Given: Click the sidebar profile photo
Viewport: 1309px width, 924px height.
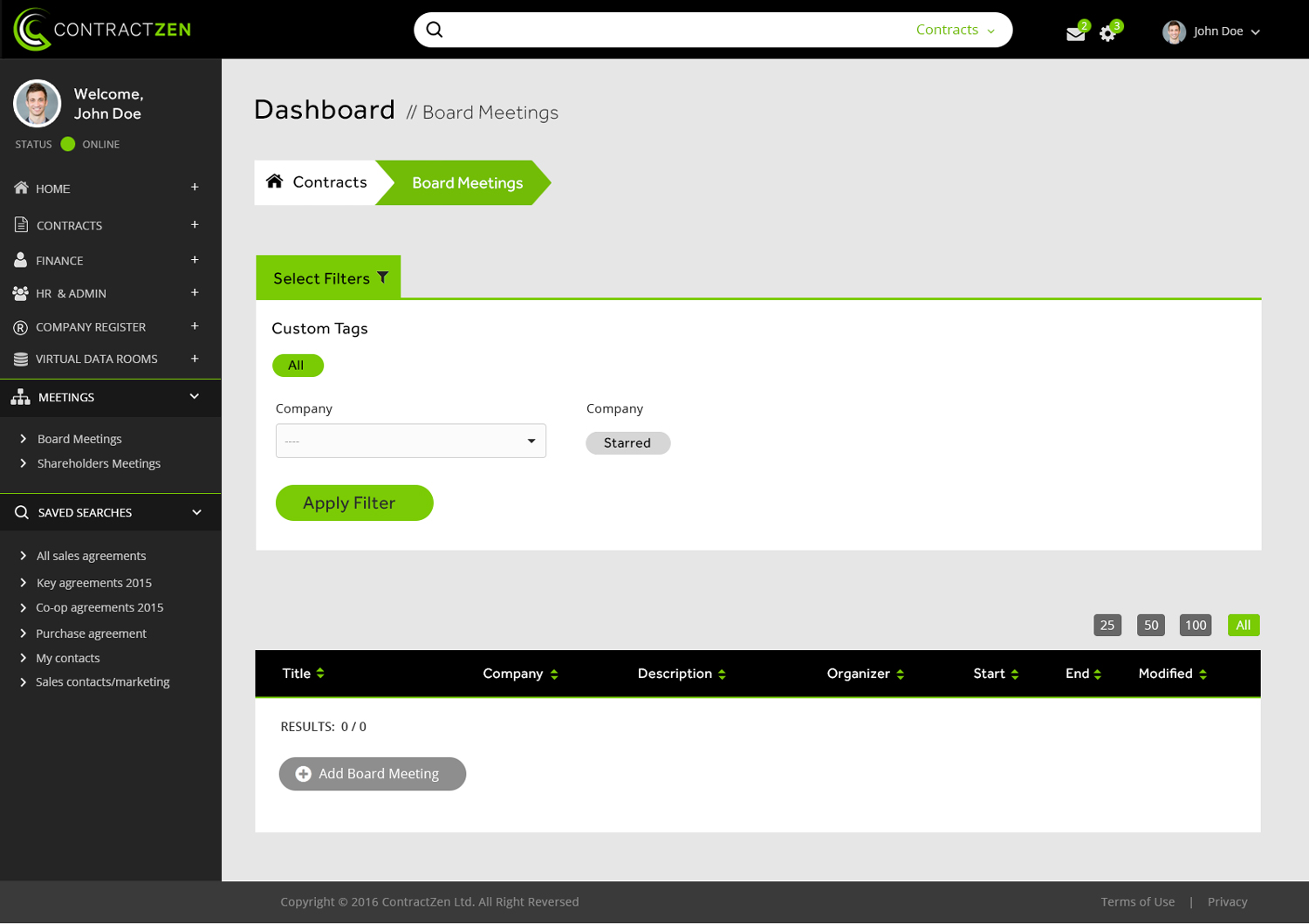Looking at the screenshot, I should pyautogui.click(x=37, y=103).
